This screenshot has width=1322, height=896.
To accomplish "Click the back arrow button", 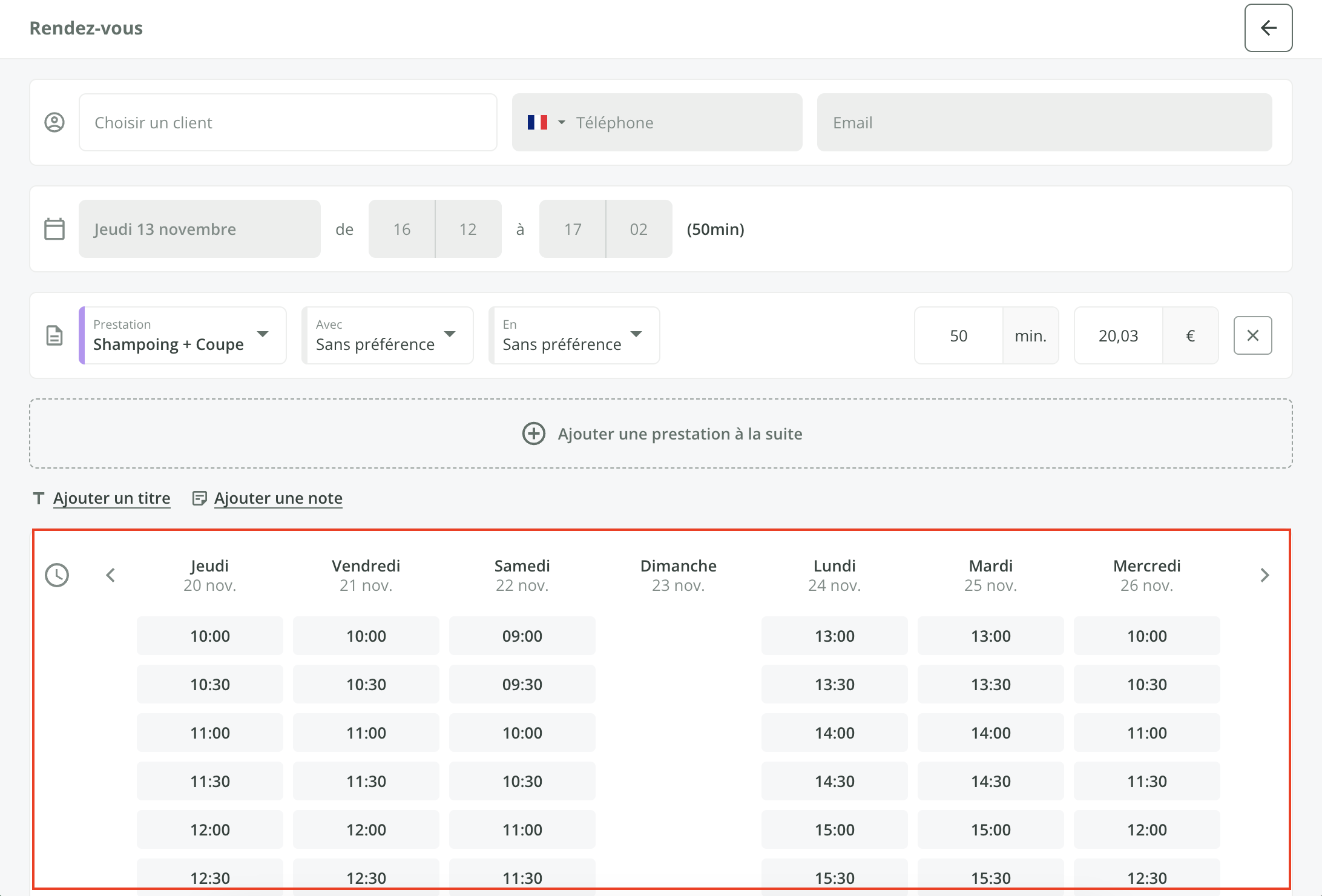I will point(1268,28).
